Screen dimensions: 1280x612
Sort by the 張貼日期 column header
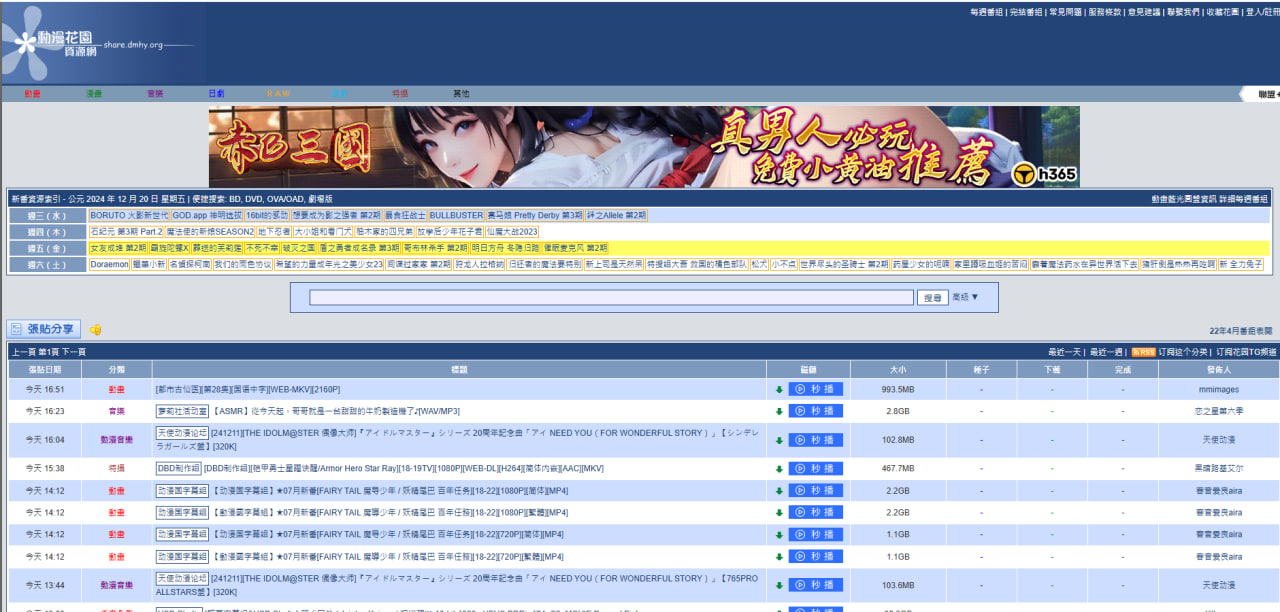(x=44, y=369)
